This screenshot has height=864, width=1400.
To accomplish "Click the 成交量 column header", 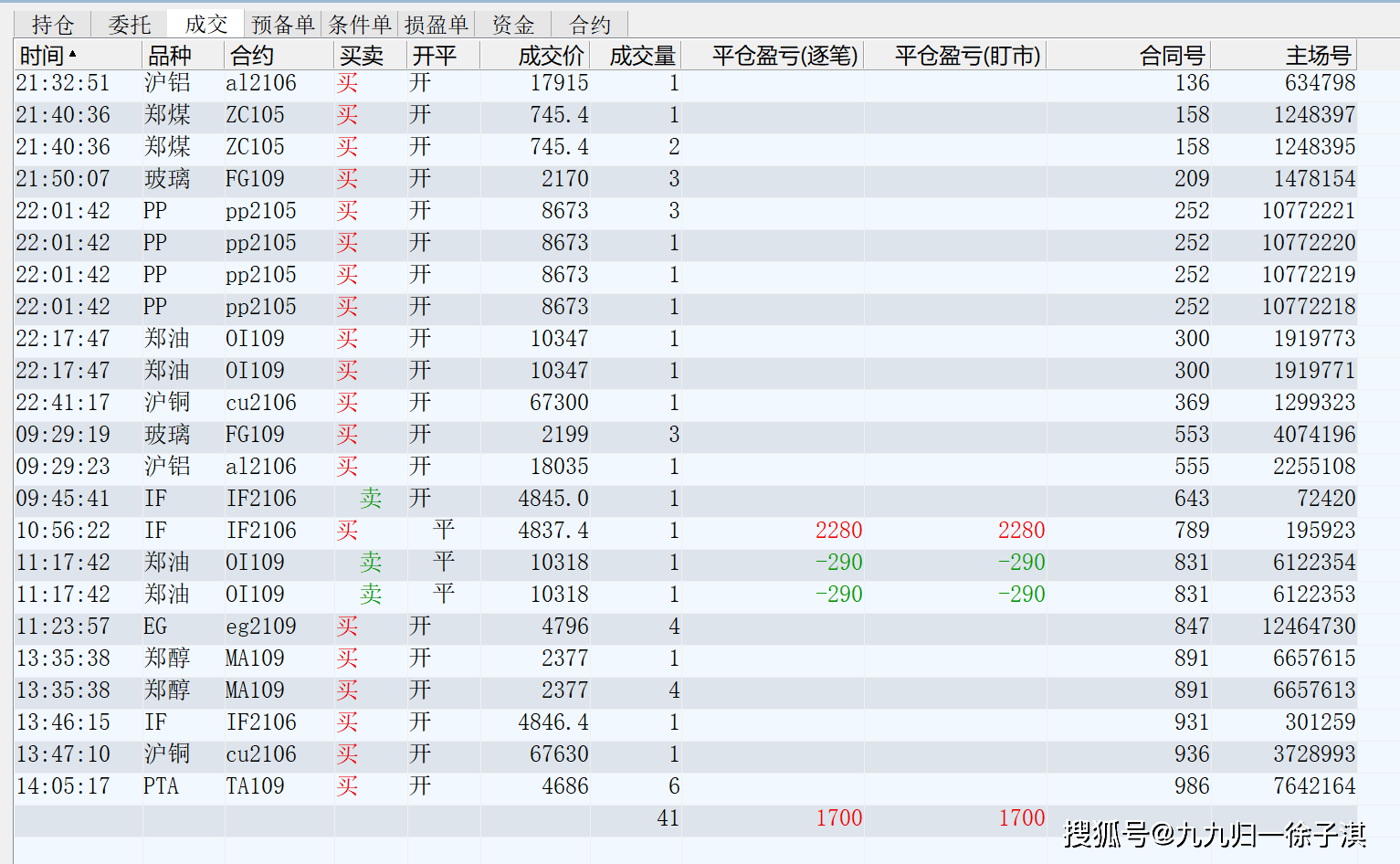I will pos(636,56).
